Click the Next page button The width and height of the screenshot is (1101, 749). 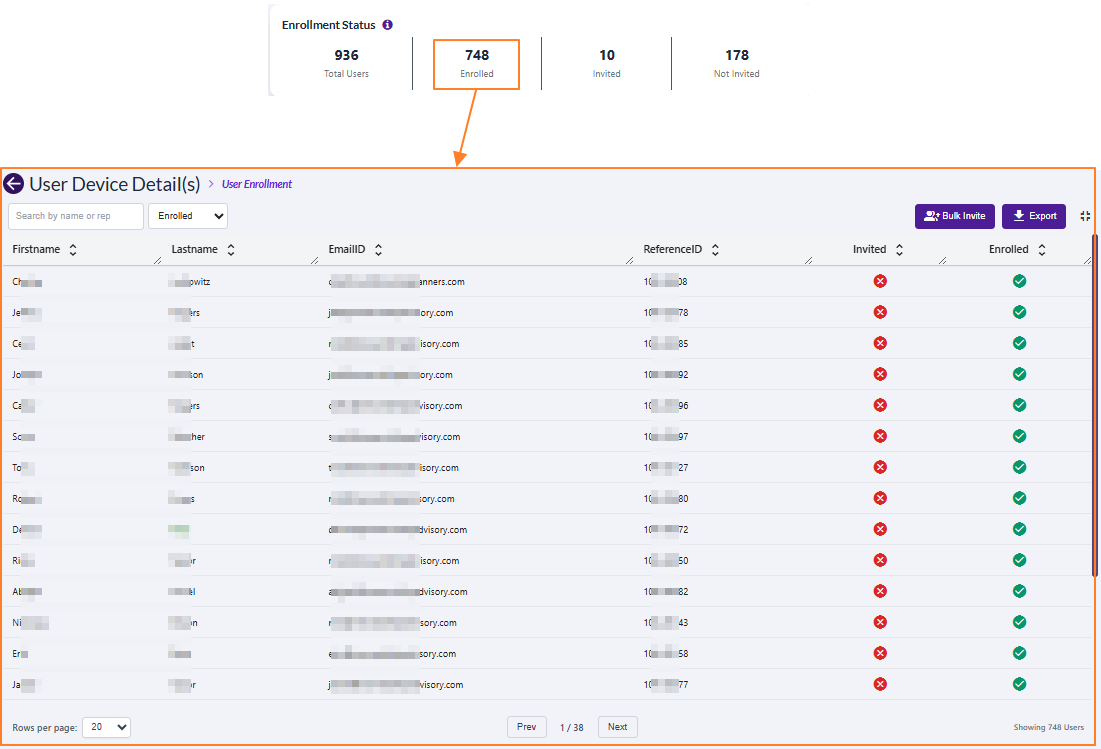point(617,727)
